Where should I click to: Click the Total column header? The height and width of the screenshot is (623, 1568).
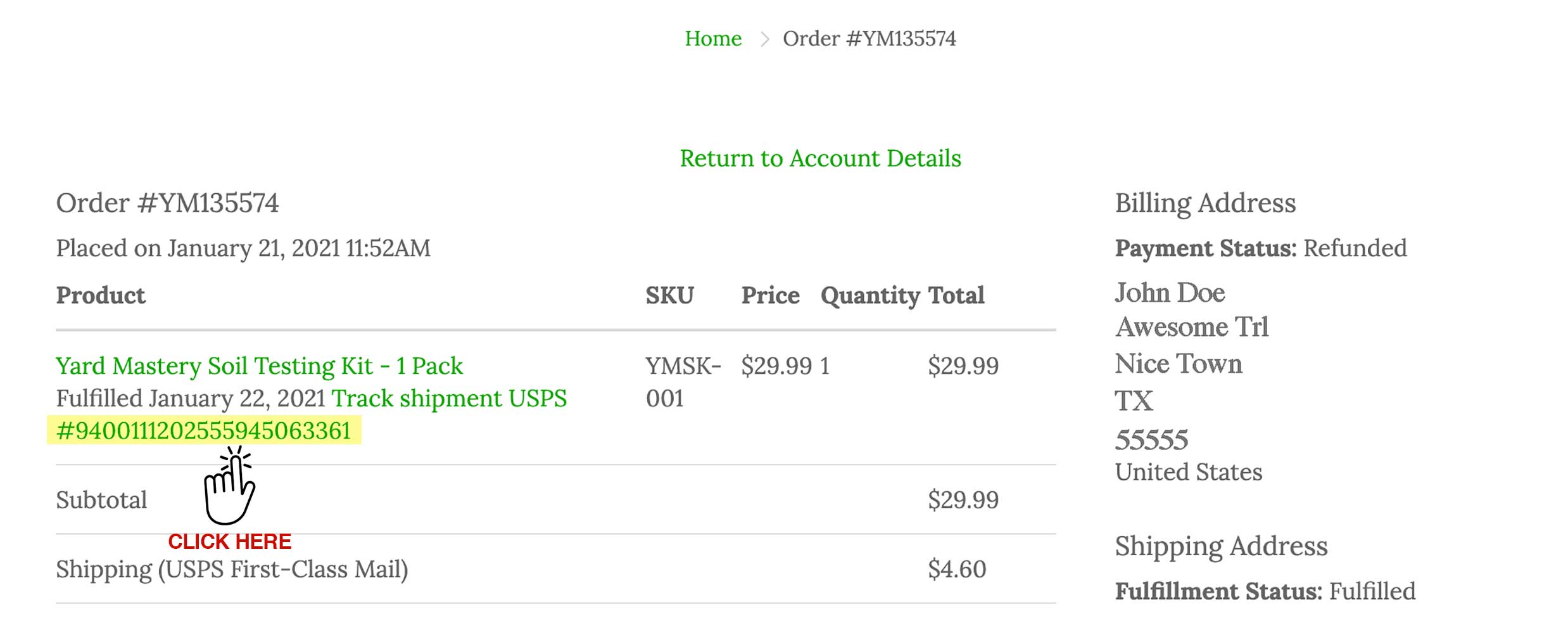point(956,295)
